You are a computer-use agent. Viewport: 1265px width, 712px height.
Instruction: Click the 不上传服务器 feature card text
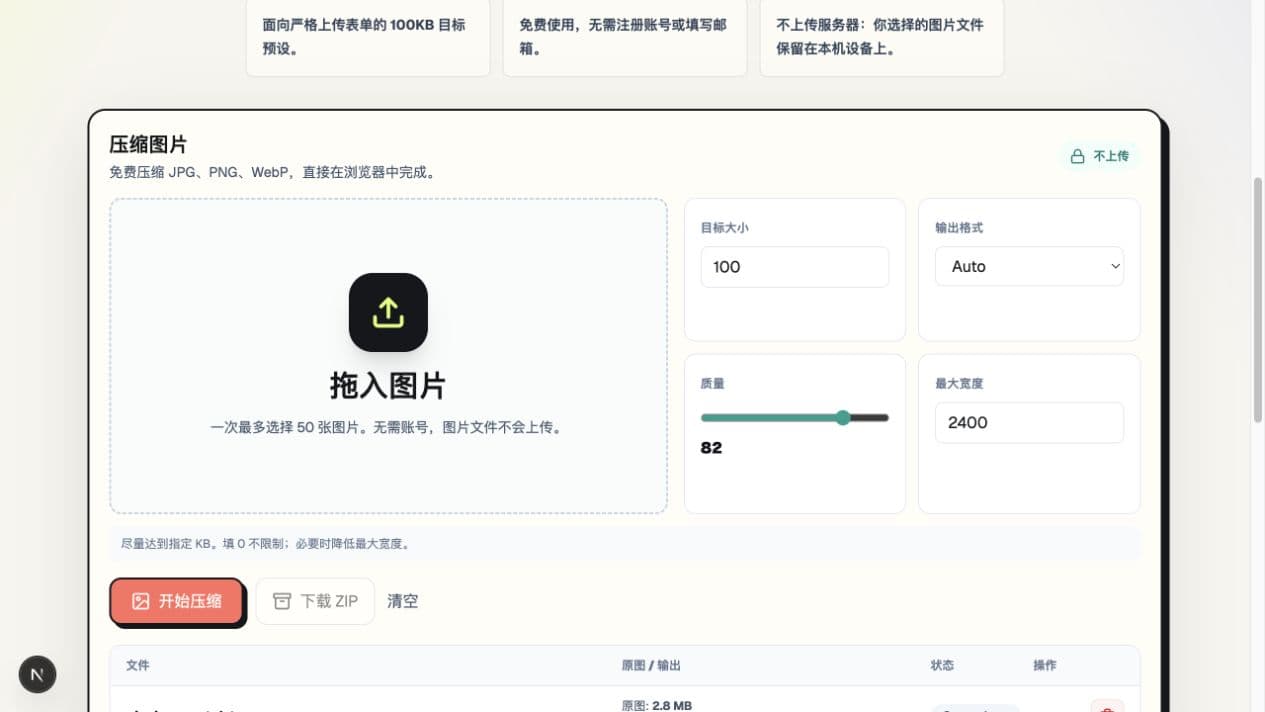880,36
